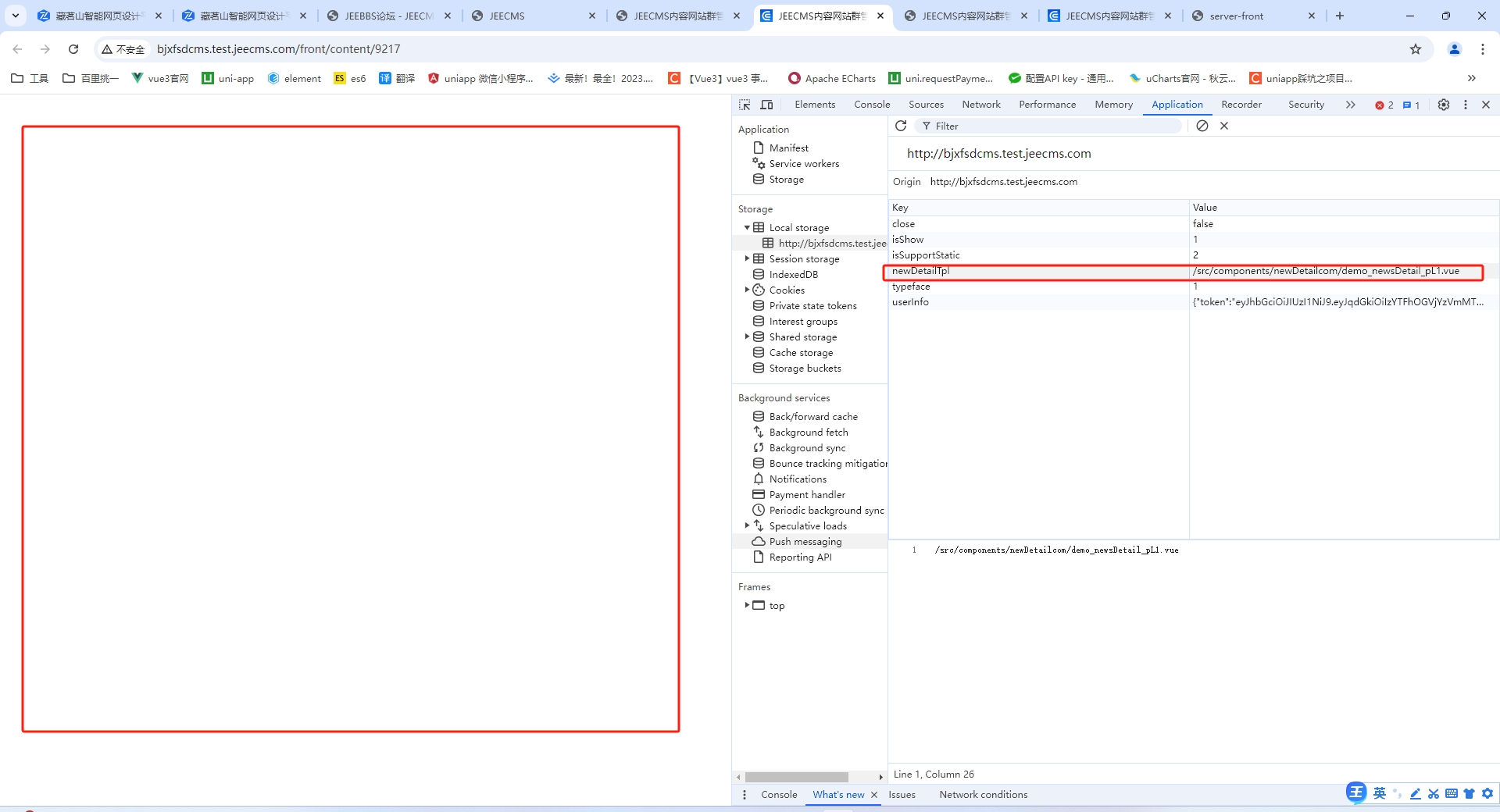1500x812 pixels.
Task: Select the Security tab
Action: (x=1306, y=105)
